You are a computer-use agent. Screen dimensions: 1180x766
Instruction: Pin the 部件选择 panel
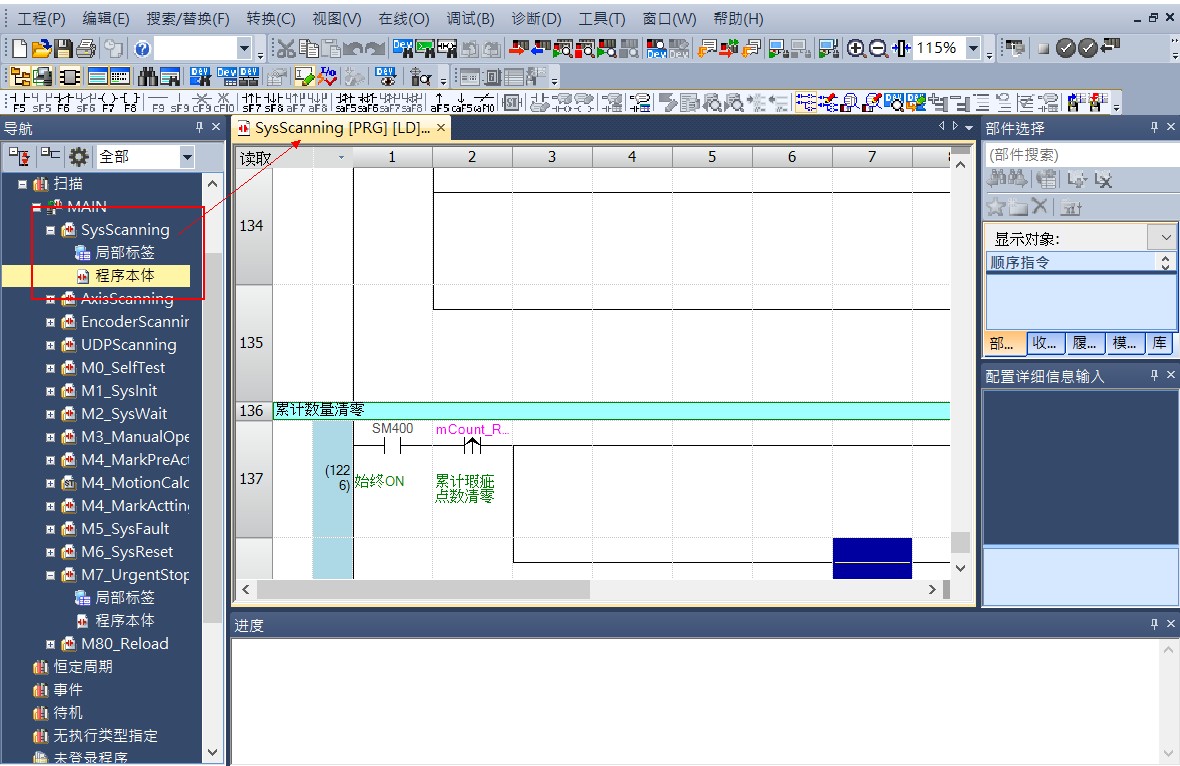1156,128
